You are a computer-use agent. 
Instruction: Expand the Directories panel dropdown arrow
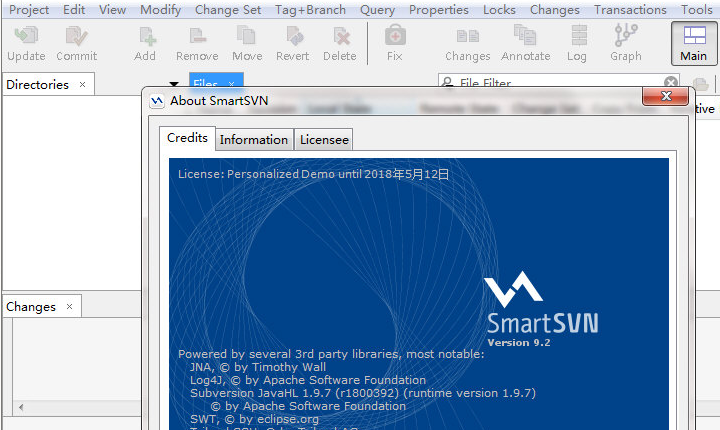(x=175, y=85)
